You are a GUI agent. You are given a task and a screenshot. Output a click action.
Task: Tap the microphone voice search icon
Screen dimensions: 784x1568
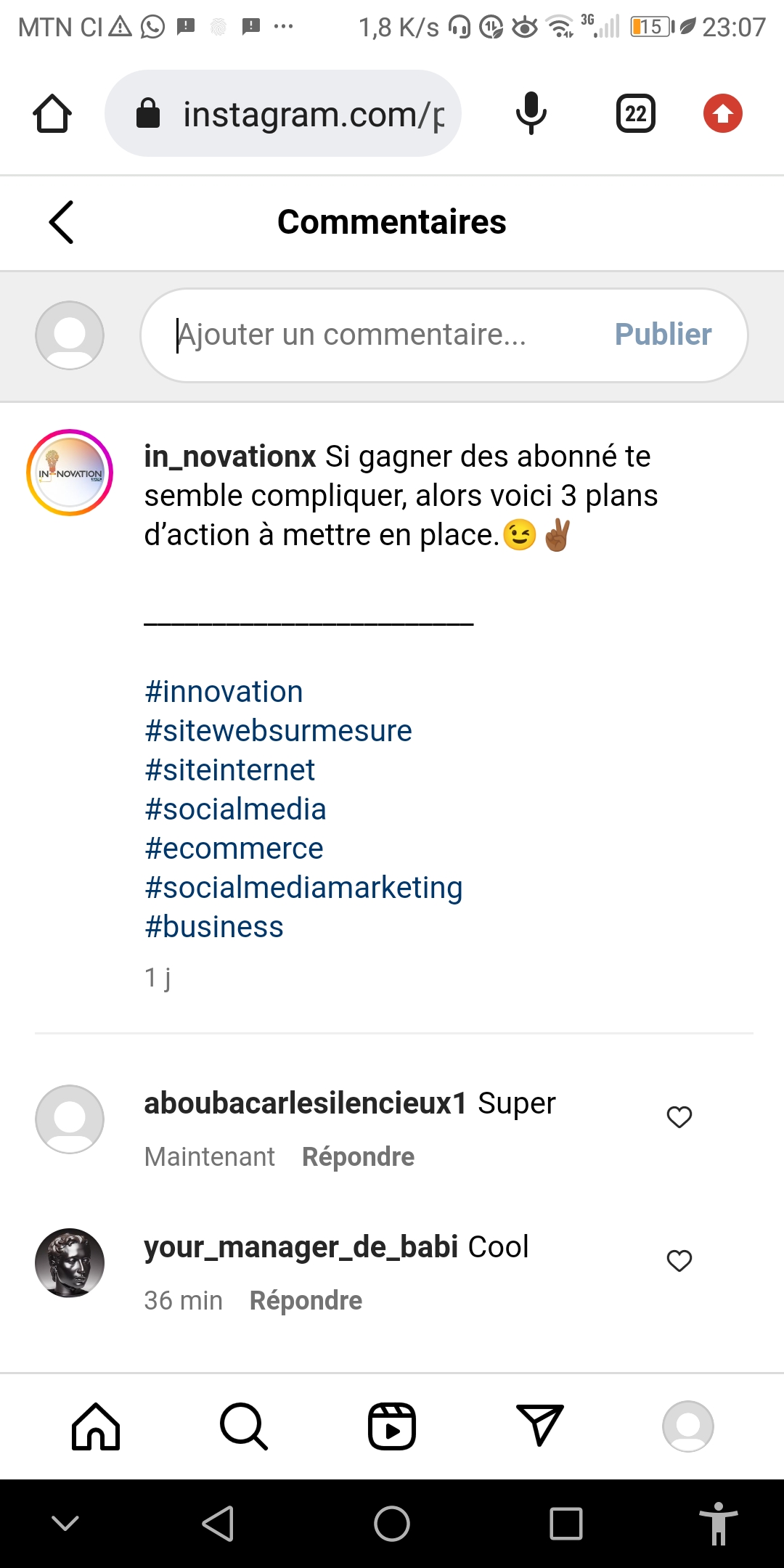[x=531, y=114]
